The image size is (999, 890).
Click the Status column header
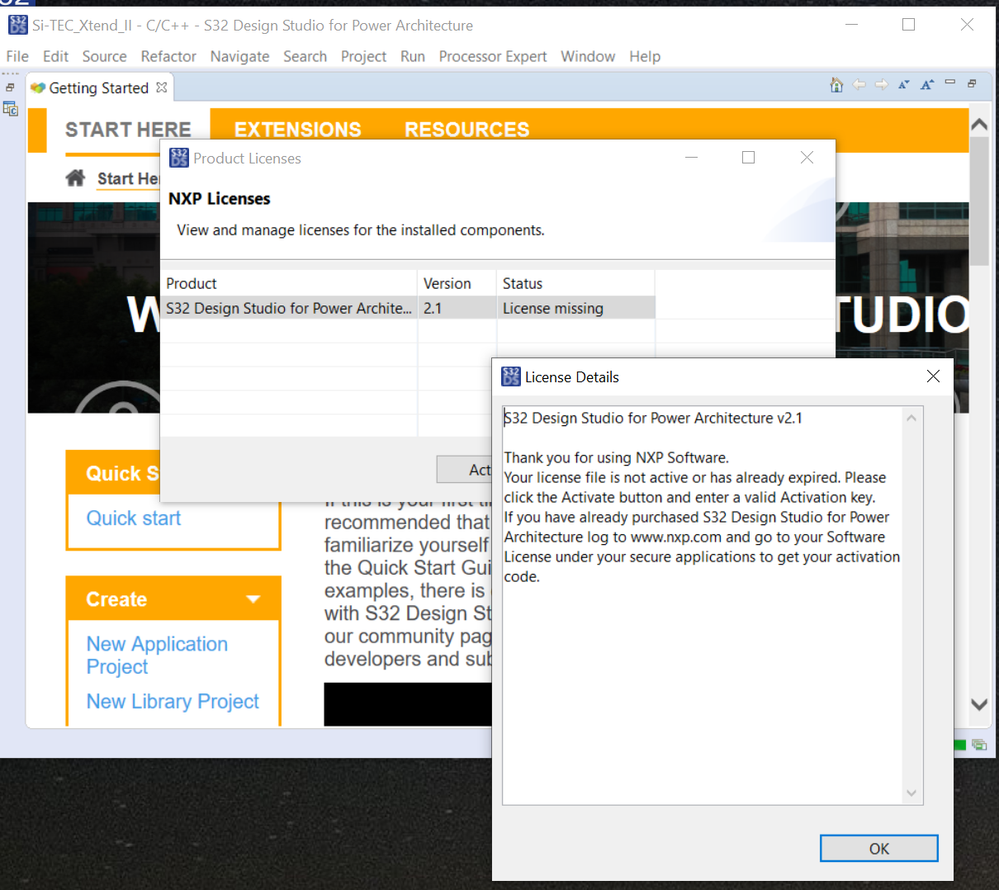click(575, 284)
